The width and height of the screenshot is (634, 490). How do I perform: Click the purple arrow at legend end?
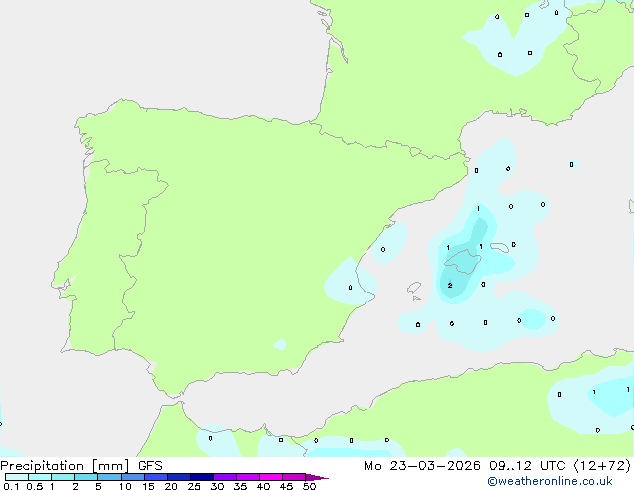coord(317,477)
